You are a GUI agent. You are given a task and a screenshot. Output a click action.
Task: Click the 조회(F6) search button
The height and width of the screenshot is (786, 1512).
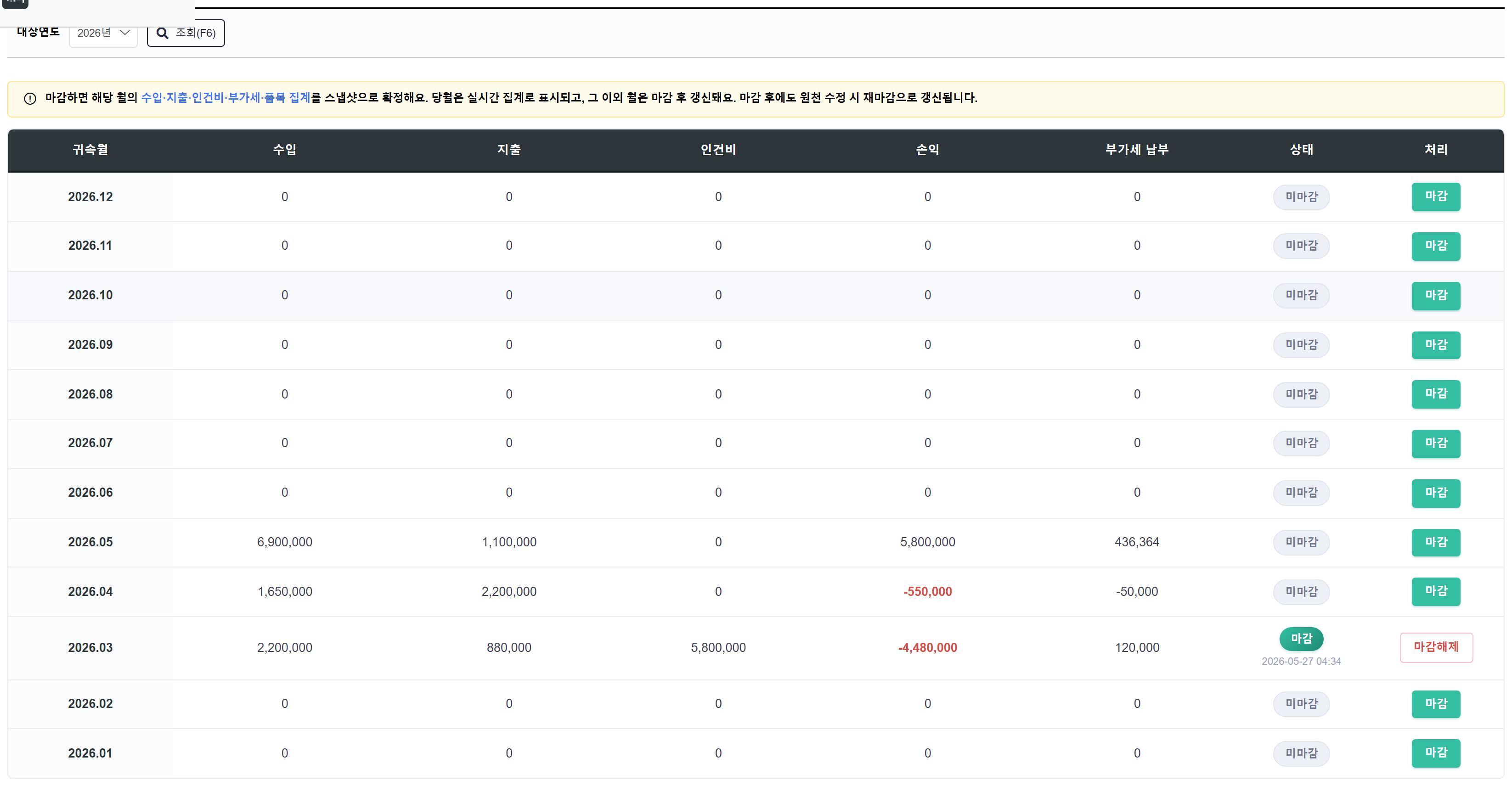pos(186,33)
